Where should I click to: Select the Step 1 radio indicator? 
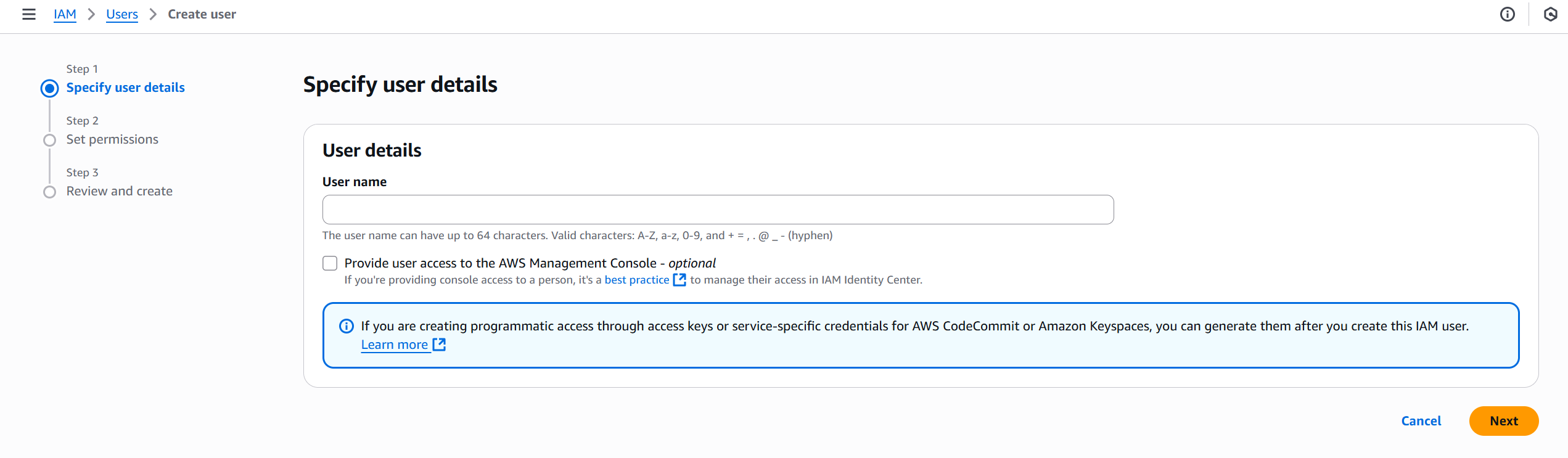(x=50, y=88)
